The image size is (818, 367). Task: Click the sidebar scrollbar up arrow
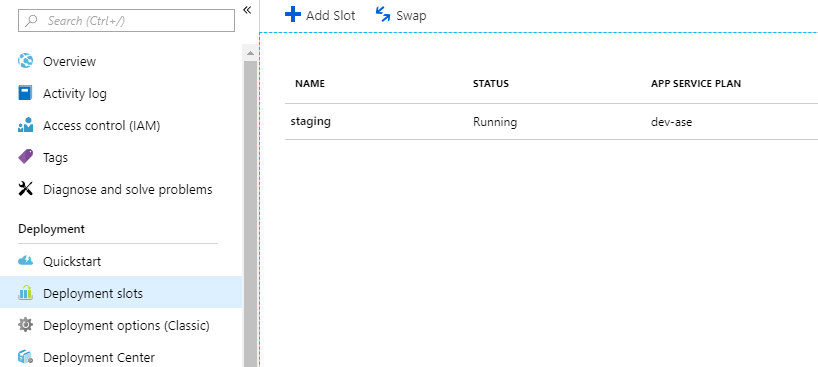point(250,53)
